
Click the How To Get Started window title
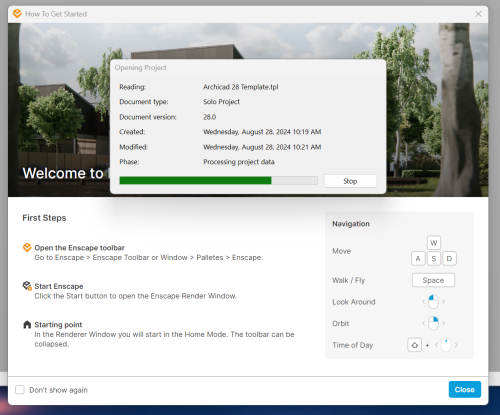click(x=56, y=14)
